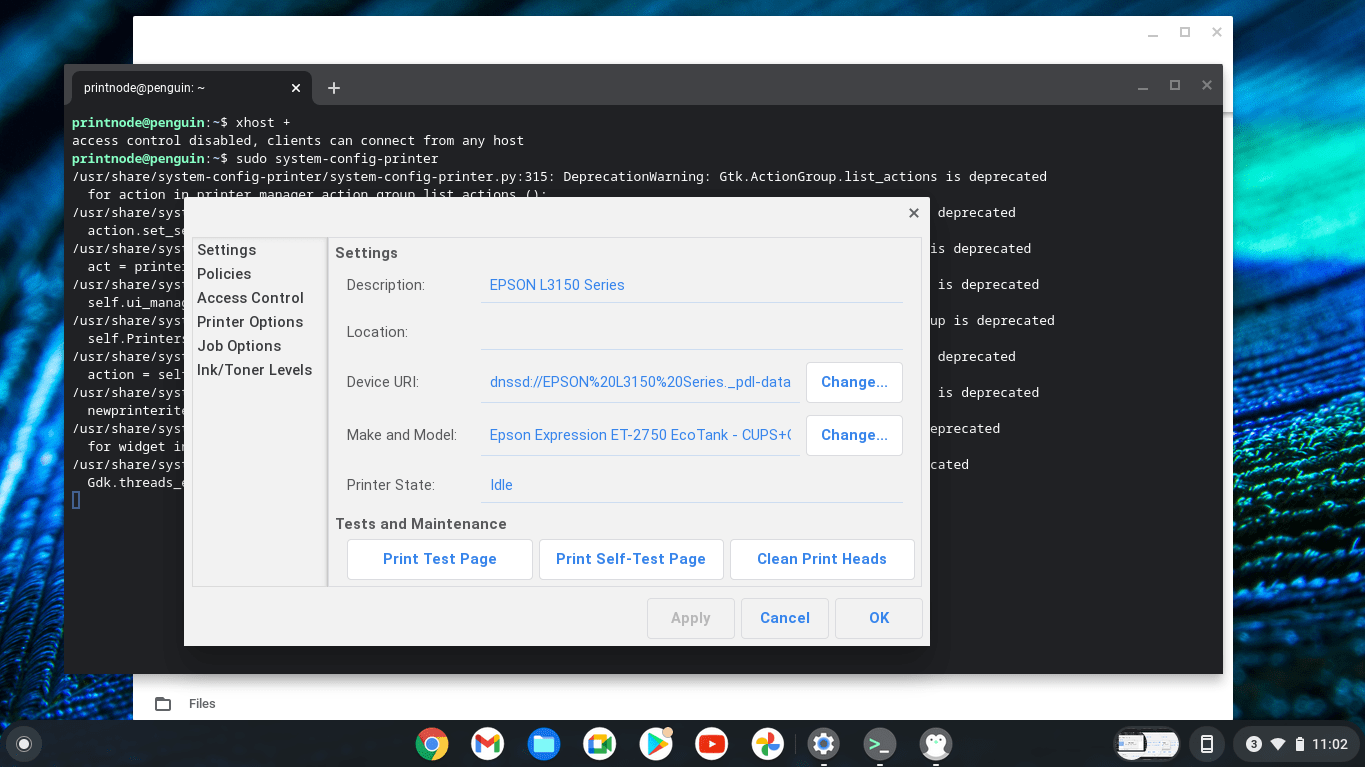Open the screenshot preview thumbnail in tray
The height and width of the screenshot is (767, 1365).
(x=1147, y=744)
